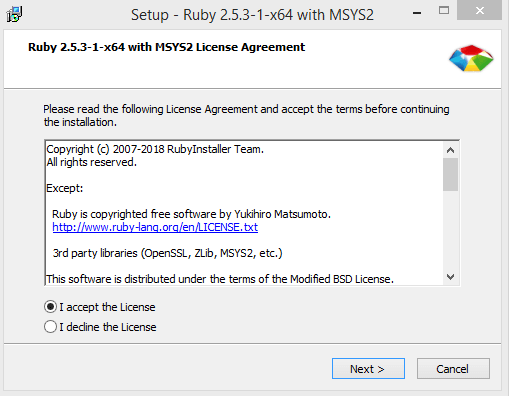
Task: Click the "Please read the following License Agreement" instruction
Action: [246, 115]
